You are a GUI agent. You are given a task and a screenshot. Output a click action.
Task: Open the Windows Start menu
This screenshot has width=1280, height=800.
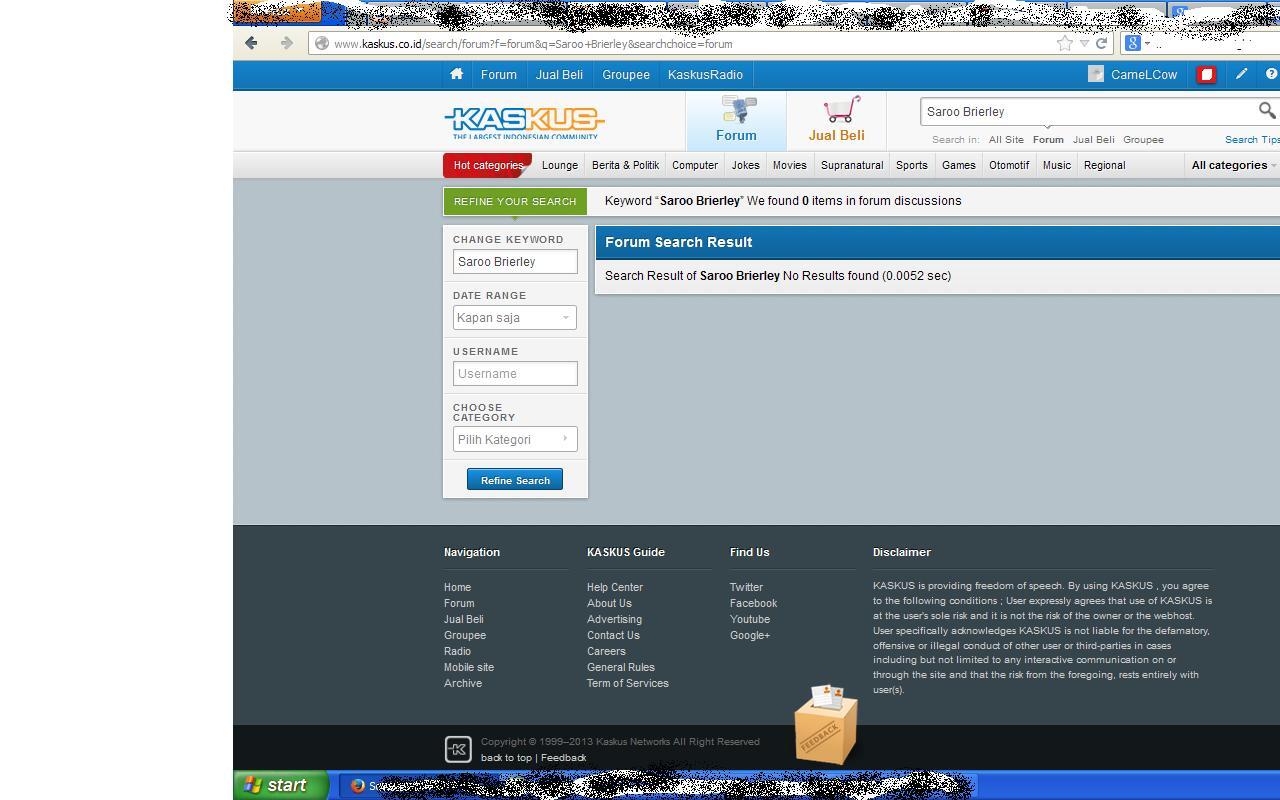tap(281, 786)
